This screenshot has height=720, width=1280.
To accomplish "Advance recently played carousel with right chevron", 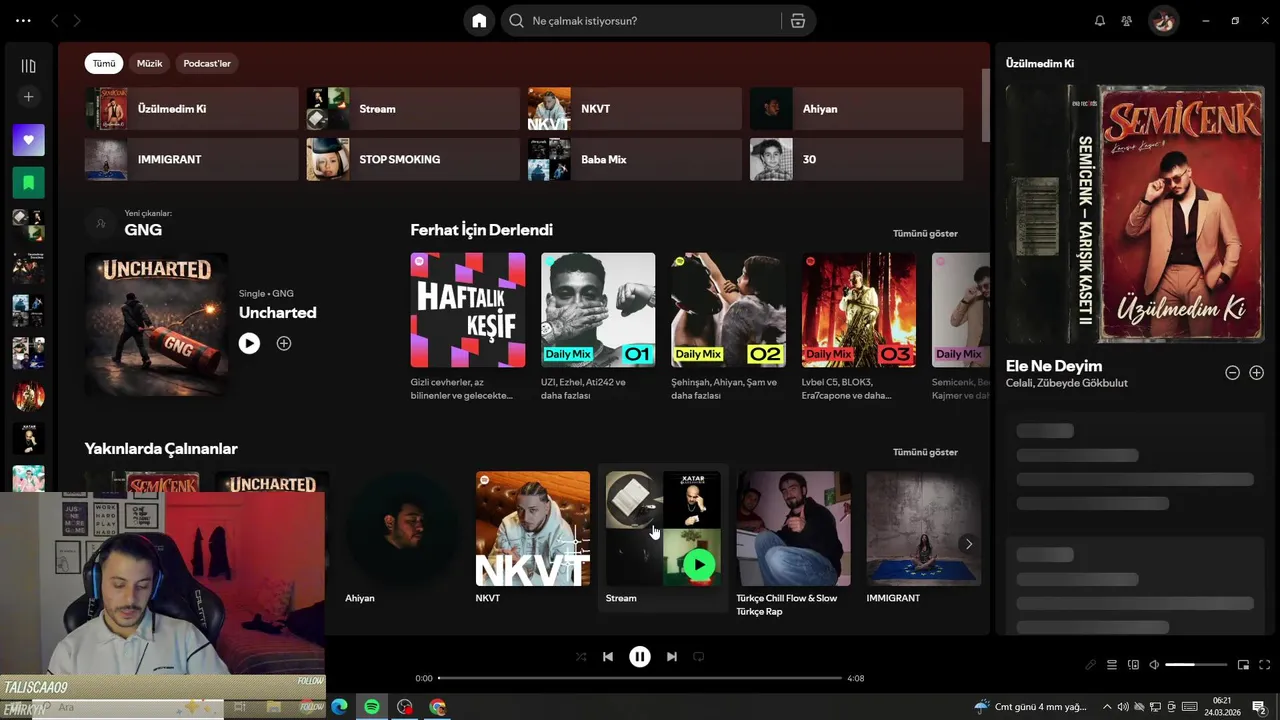I will point(968,544).
